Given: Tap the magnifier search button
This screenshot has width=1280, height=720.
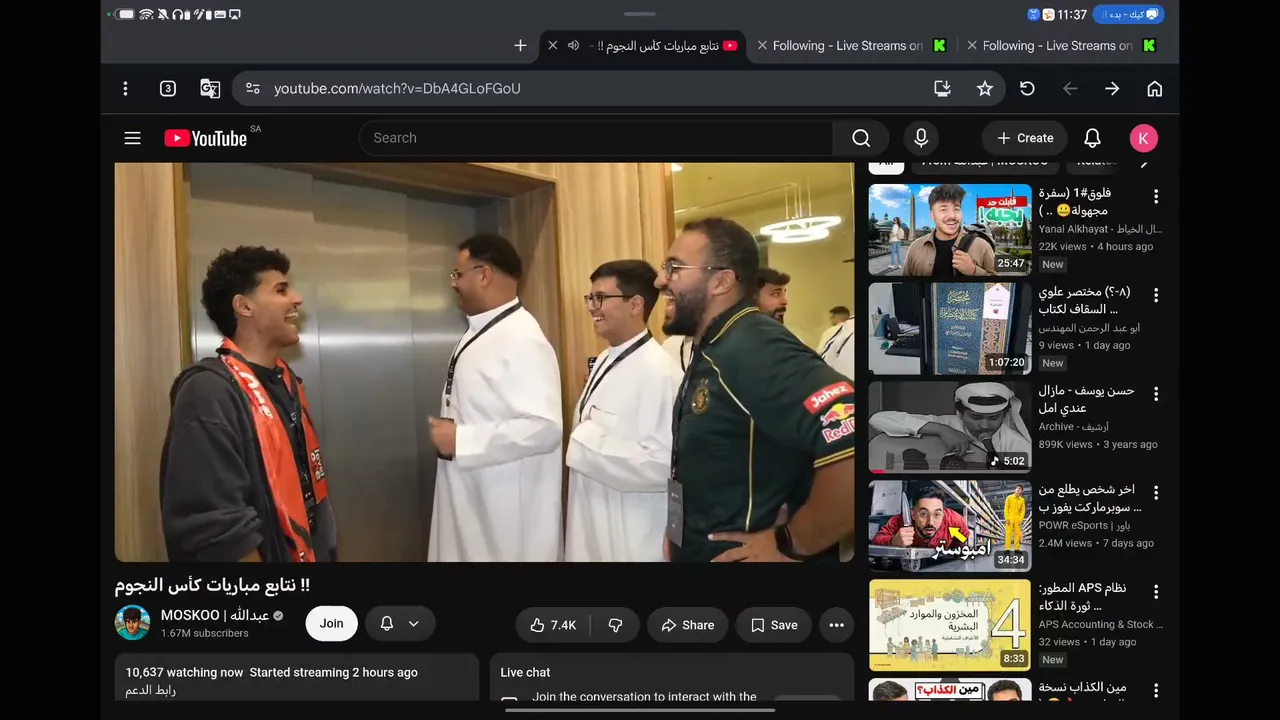Looking at the screenshot, I should coord(861,138).
